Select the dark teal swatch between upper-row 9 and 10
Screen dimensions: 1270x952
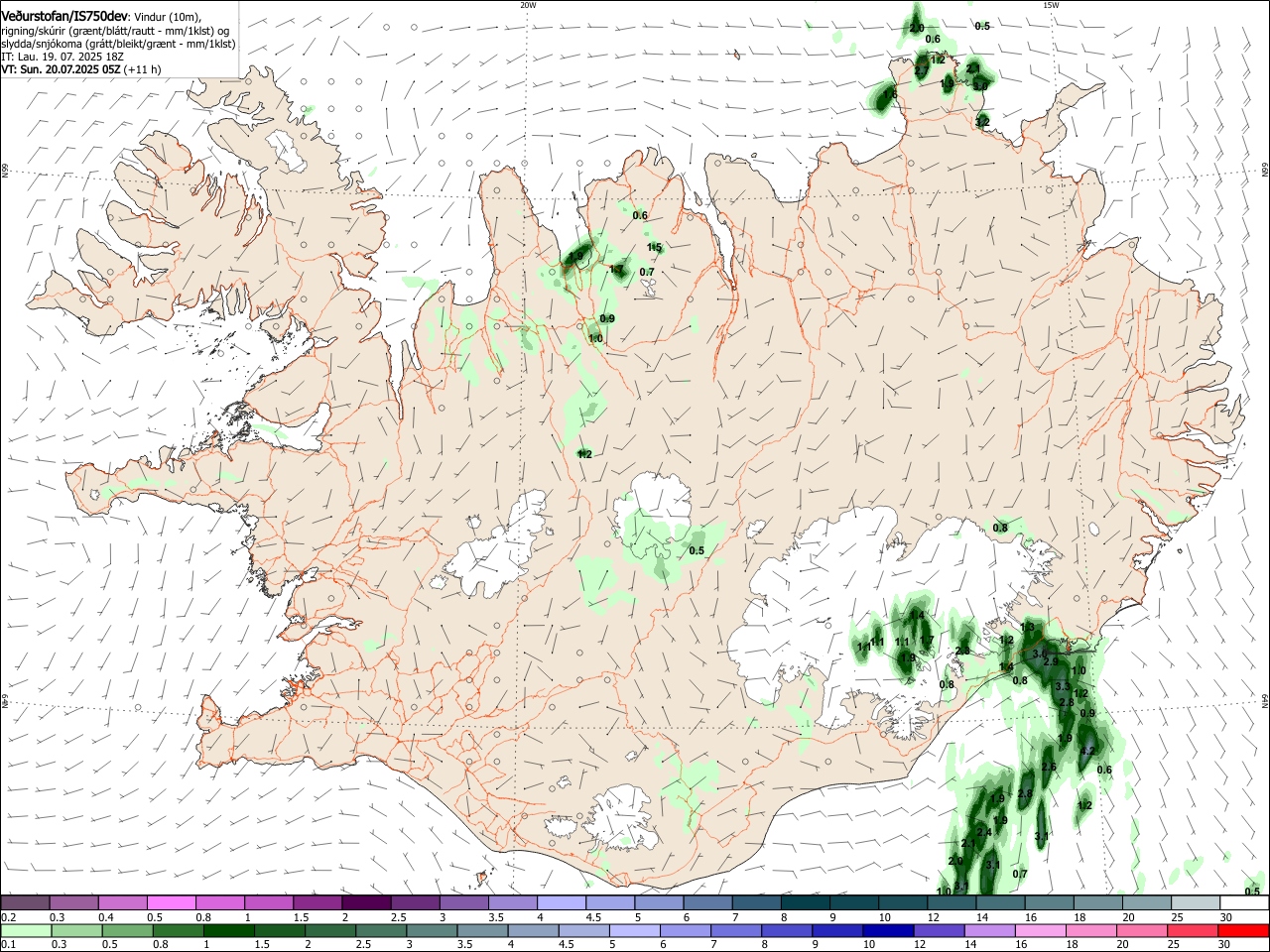(x=854, y=903)
